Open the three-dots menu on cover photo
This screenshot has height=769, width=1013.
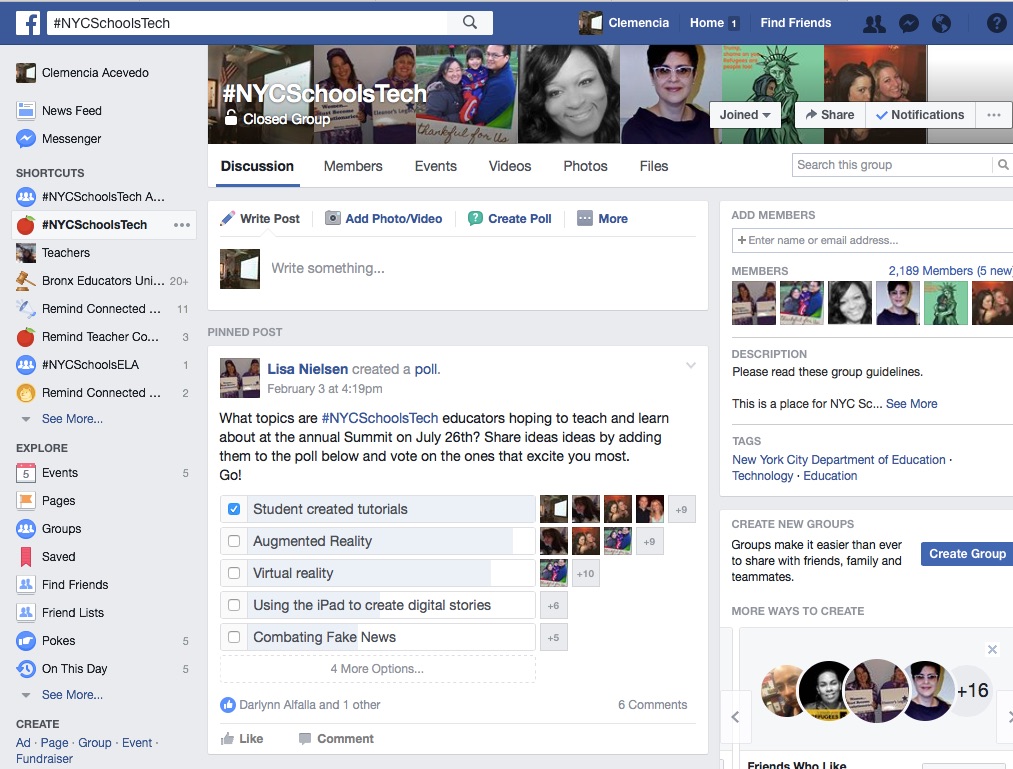[994, 115]
